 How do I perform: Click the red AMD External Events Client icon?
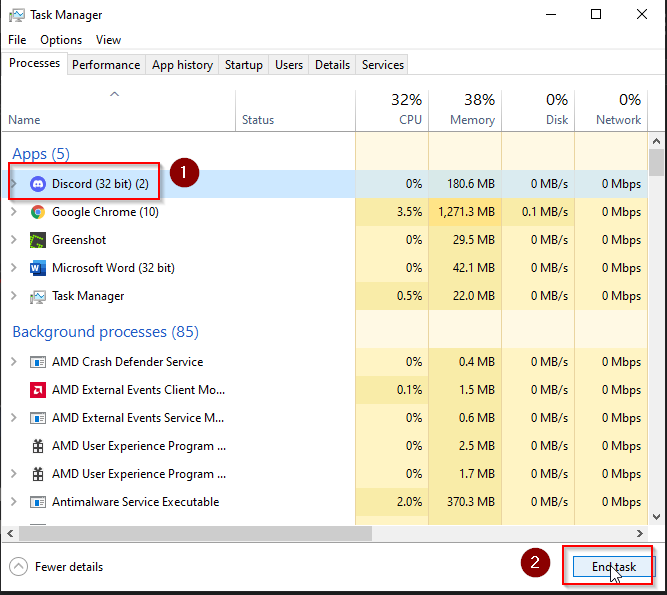tap(38, 390)
